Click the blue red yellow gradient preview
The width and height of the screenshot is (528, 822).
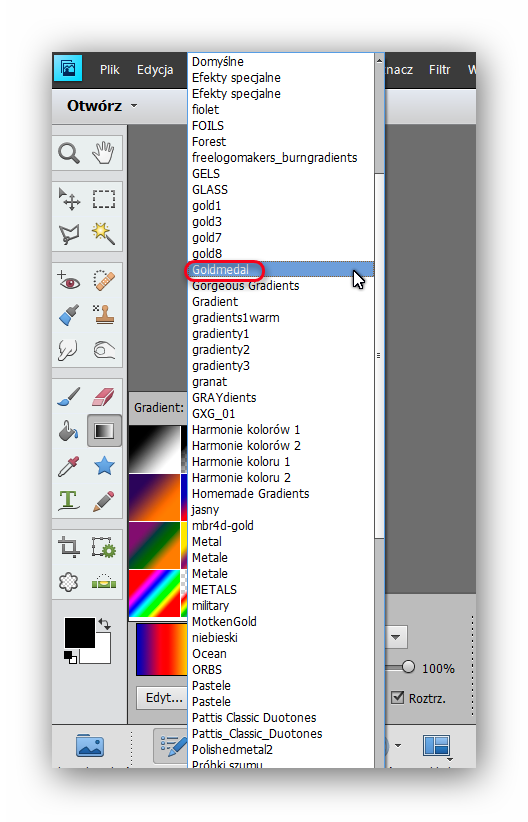point(161,649)
